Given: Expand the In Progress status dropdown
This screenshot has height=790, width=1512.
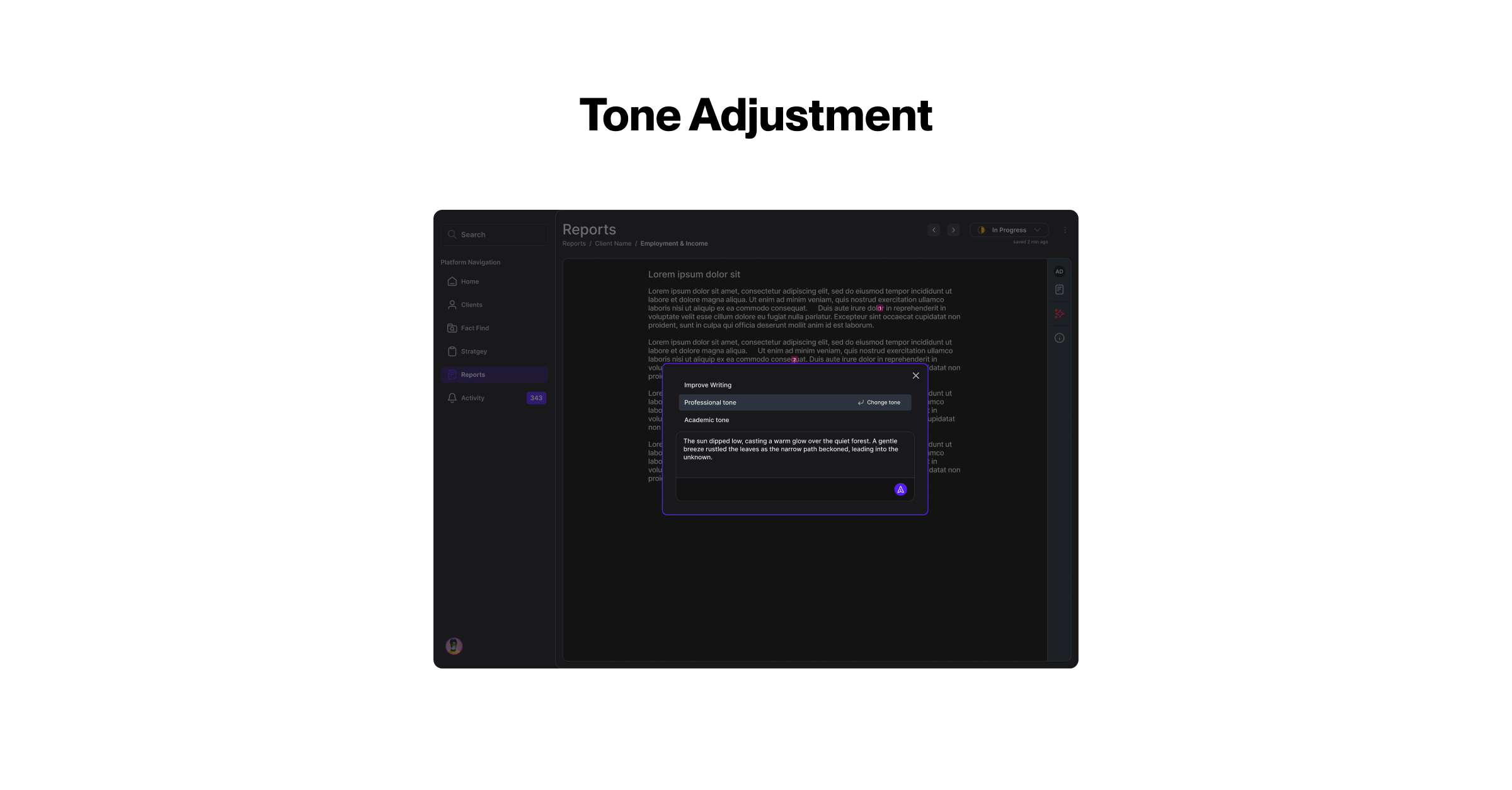Looking at the screenshot, I should point(1009,230).
